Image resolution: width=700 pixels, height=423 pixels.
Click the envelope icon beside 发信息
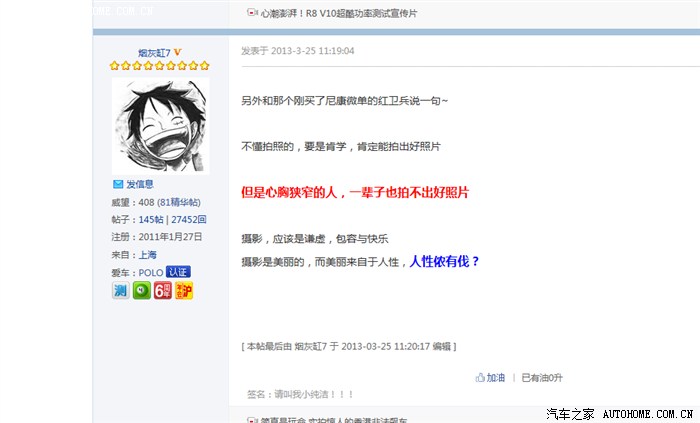pos(118,184)
